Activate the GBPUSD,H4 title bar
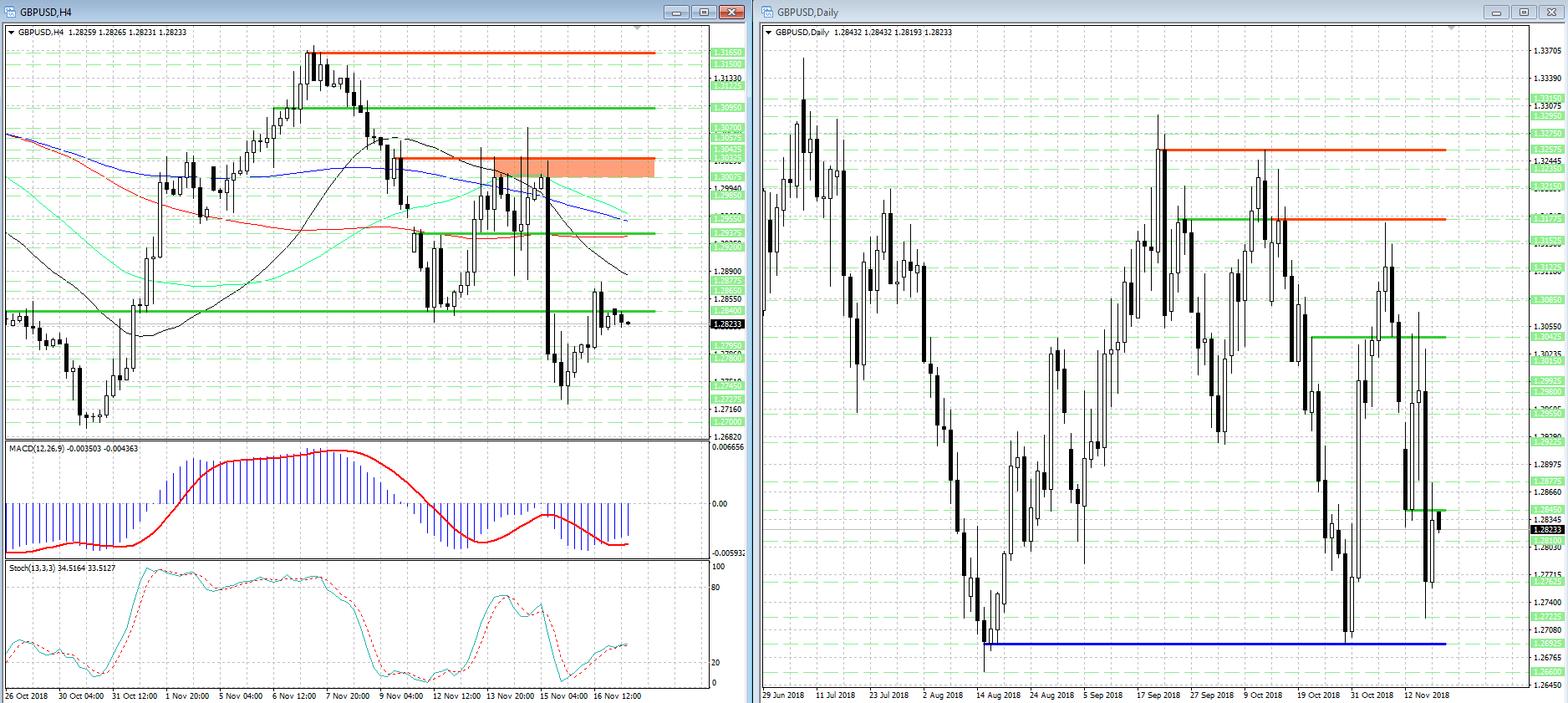 click(x=334, y=12)
